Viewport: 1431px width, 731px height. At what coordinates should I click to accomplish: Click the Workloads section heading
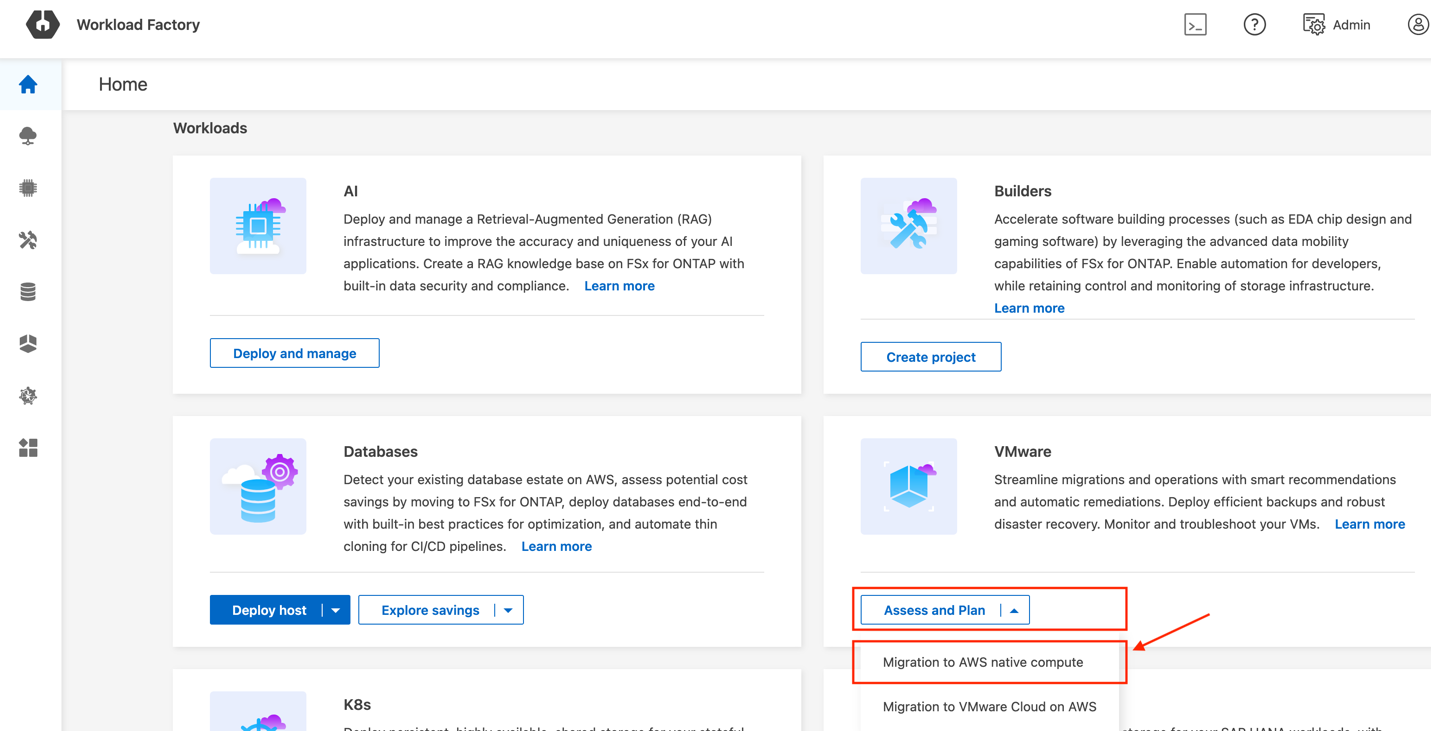[x=210, y=128]
